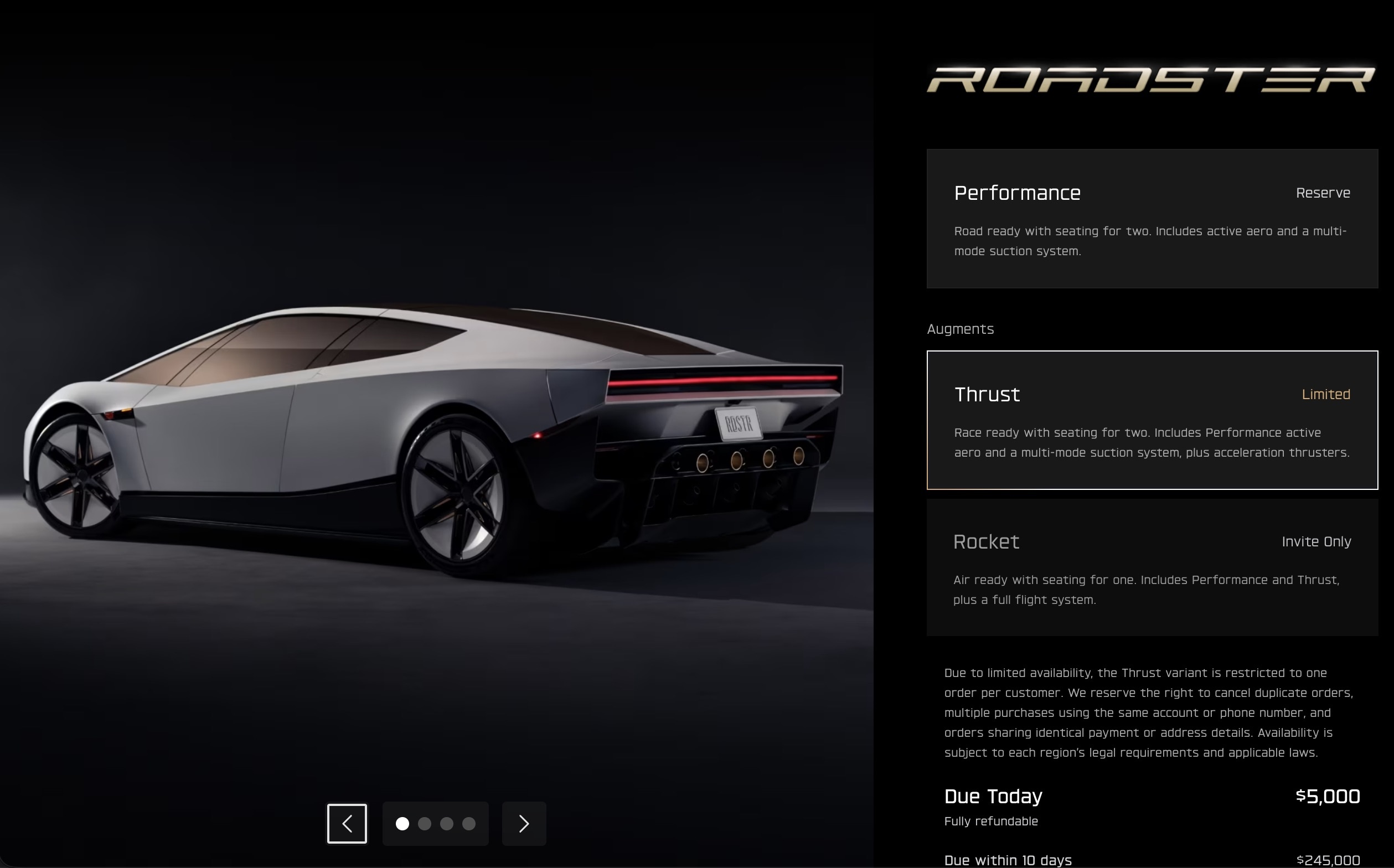Select the fourth carousel dot
The width and height of the screenshot is (1394, 868).
pos(468,824)
